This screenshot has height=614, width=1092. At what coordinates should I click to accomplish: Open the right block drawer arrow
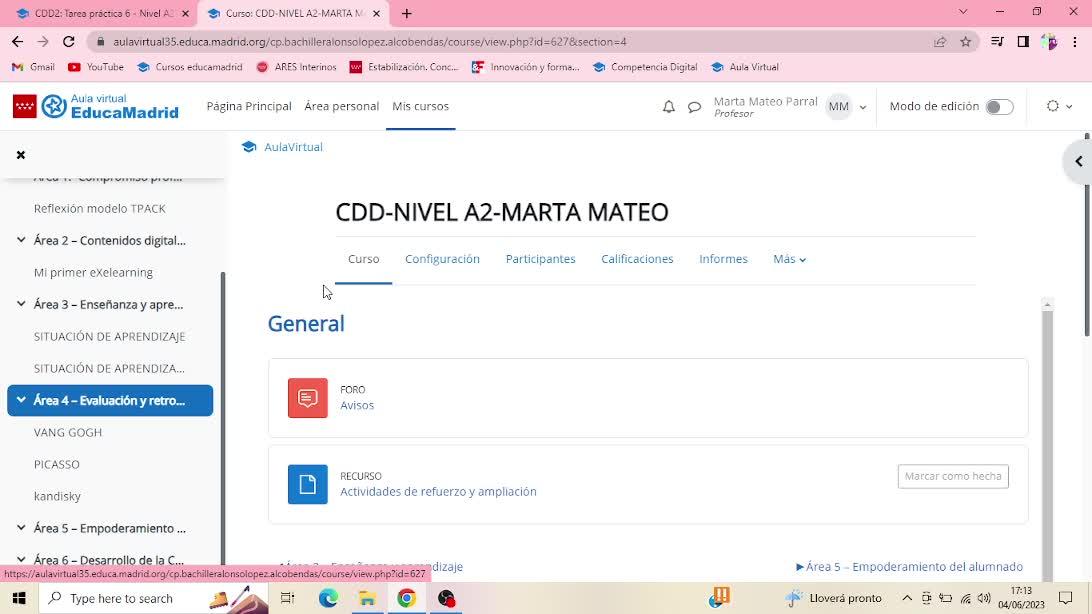[x=1079, y=162]
